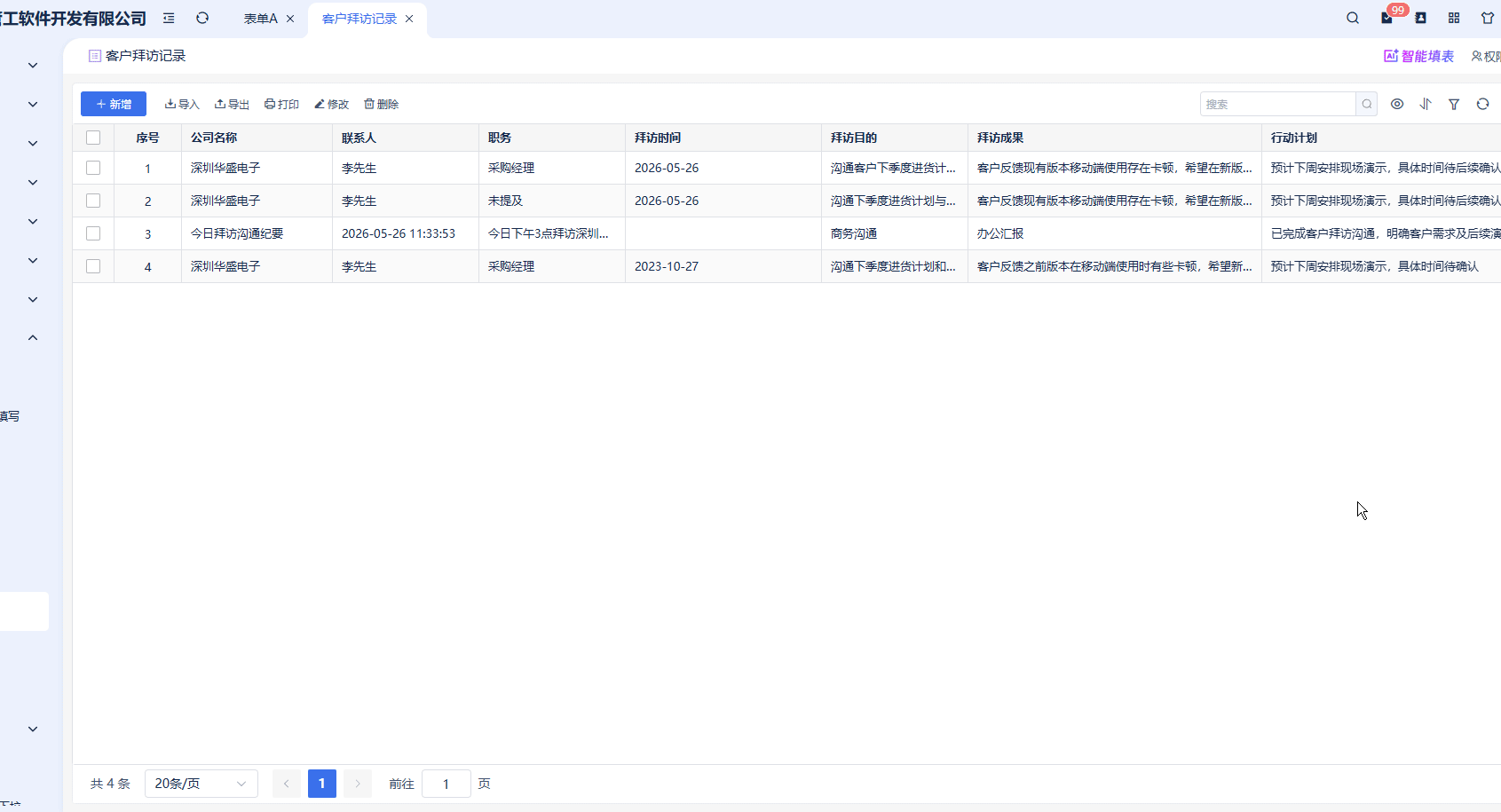Go to the next page arrow
Screen dimensions: 1501x812
pyautogui.click(x=358, y=784)
